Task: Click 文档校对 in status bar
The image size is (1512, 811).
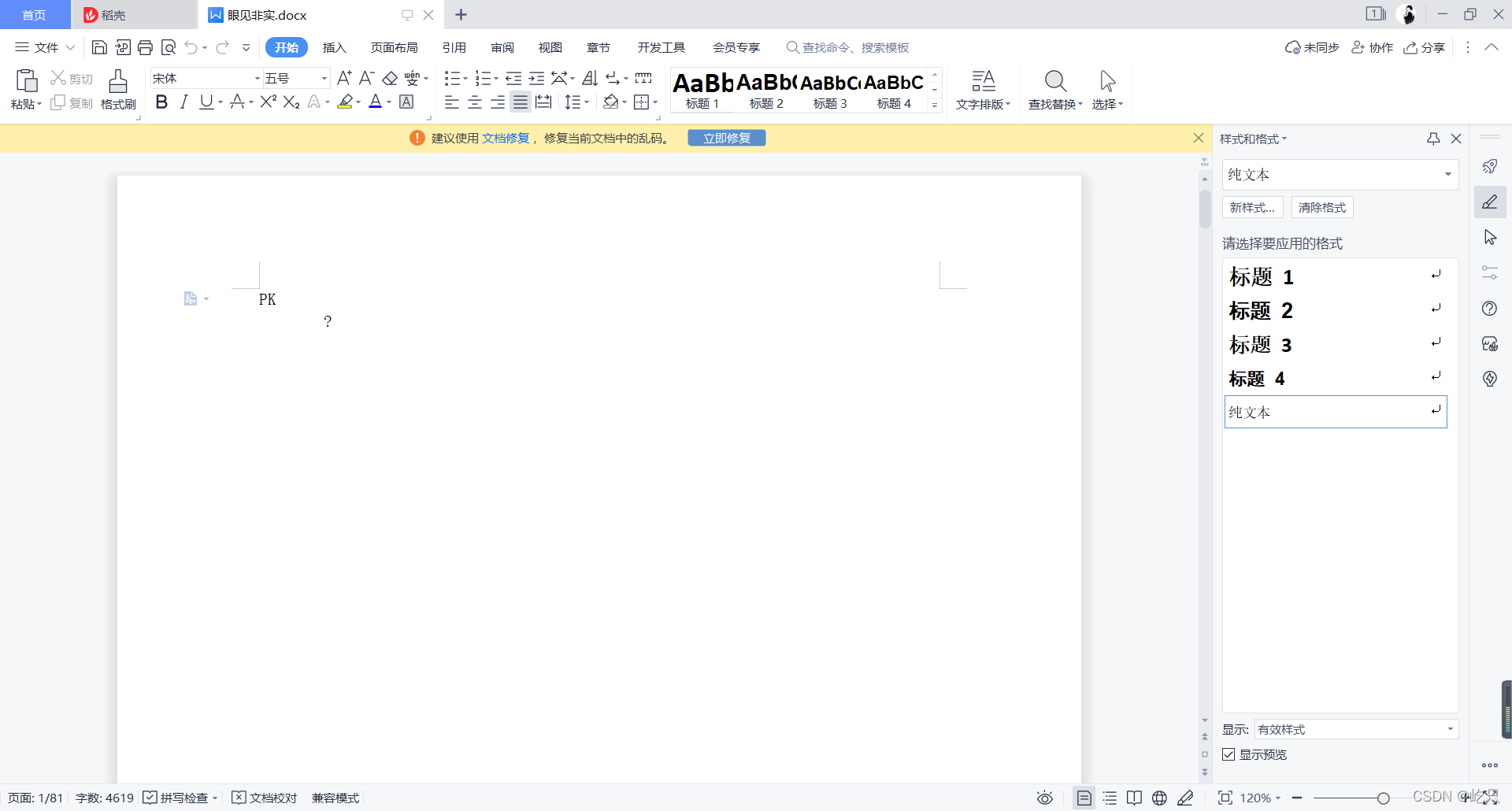Action: click(x=265, y=798)
